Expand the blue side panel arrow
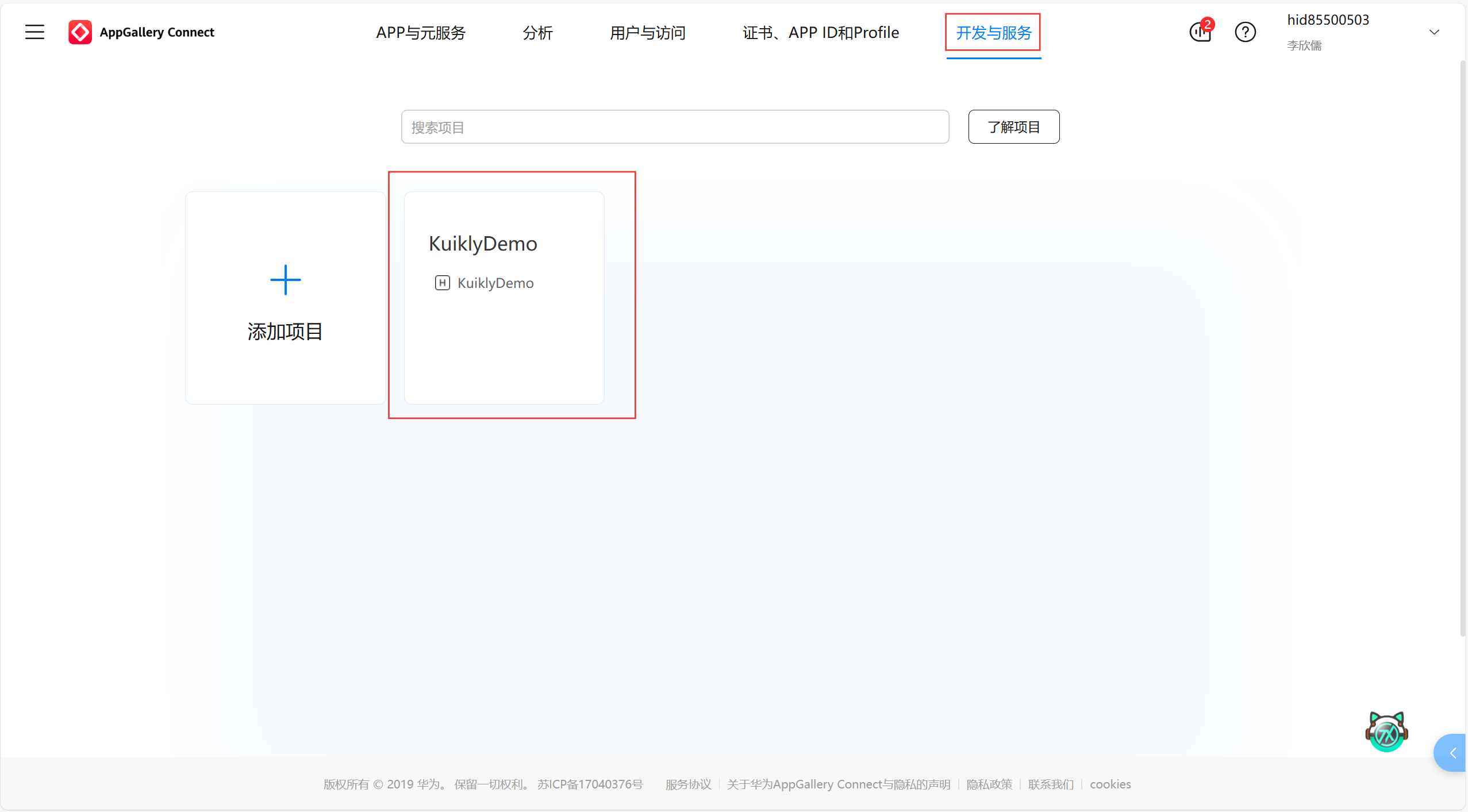 [1452, 753]
